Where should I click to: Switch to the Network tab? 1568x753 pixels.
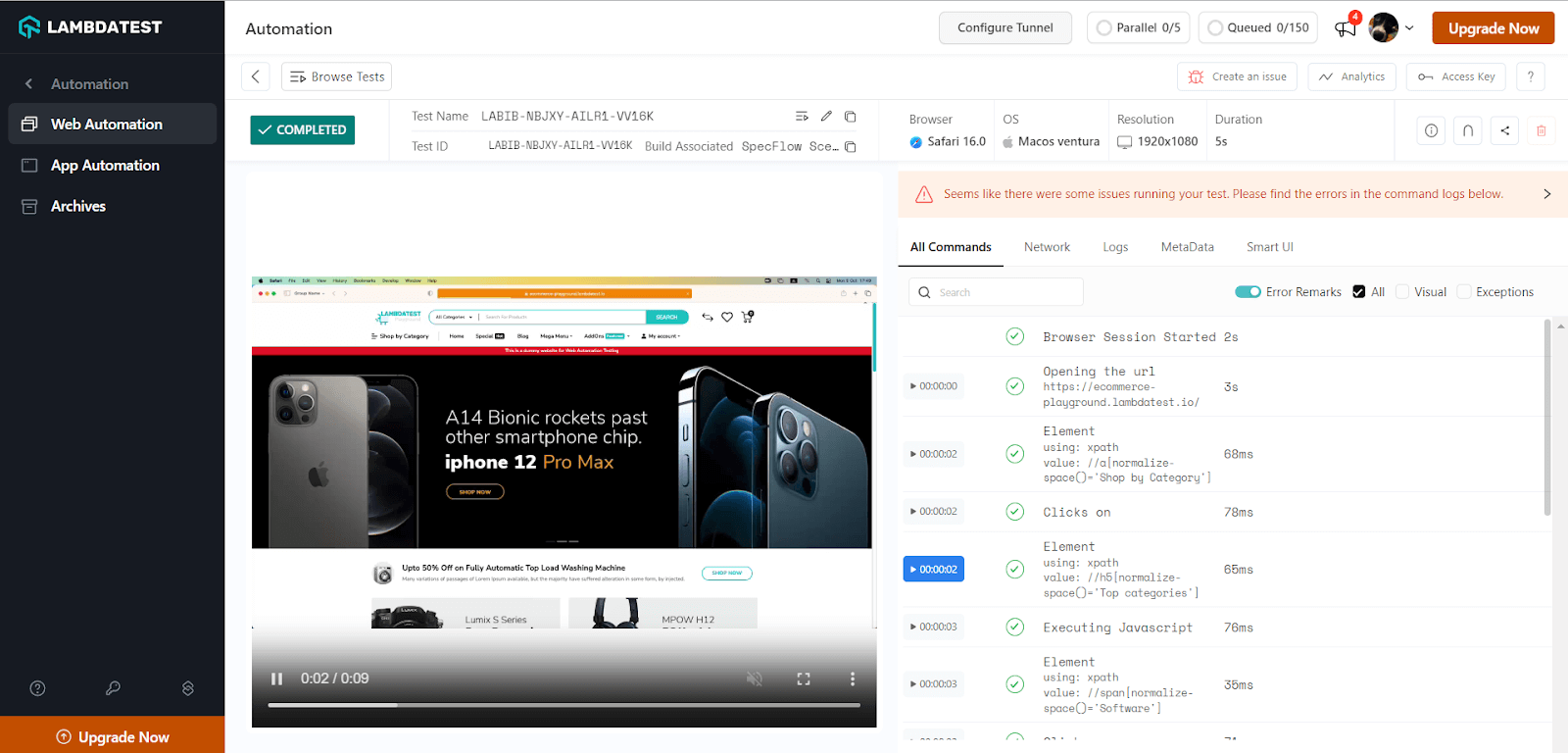coord(1047,247)
